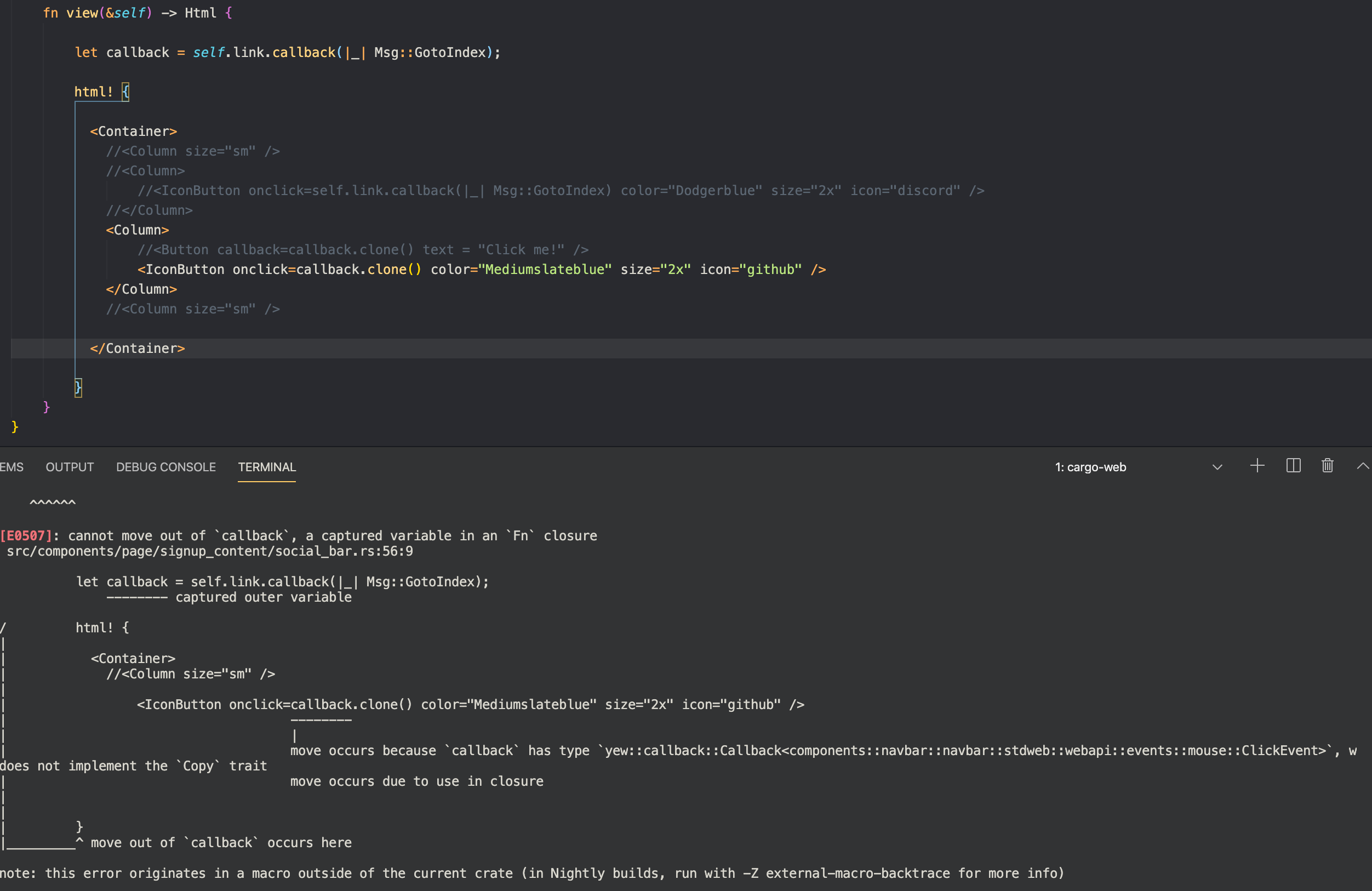Kill the terminal using the trash icon

1327,466
